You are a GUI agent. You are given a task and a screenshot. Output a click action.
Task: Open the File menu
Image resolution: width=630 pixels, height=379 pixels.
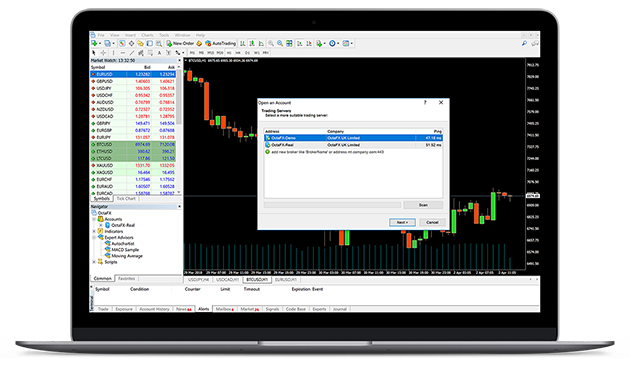click(101, 35)
